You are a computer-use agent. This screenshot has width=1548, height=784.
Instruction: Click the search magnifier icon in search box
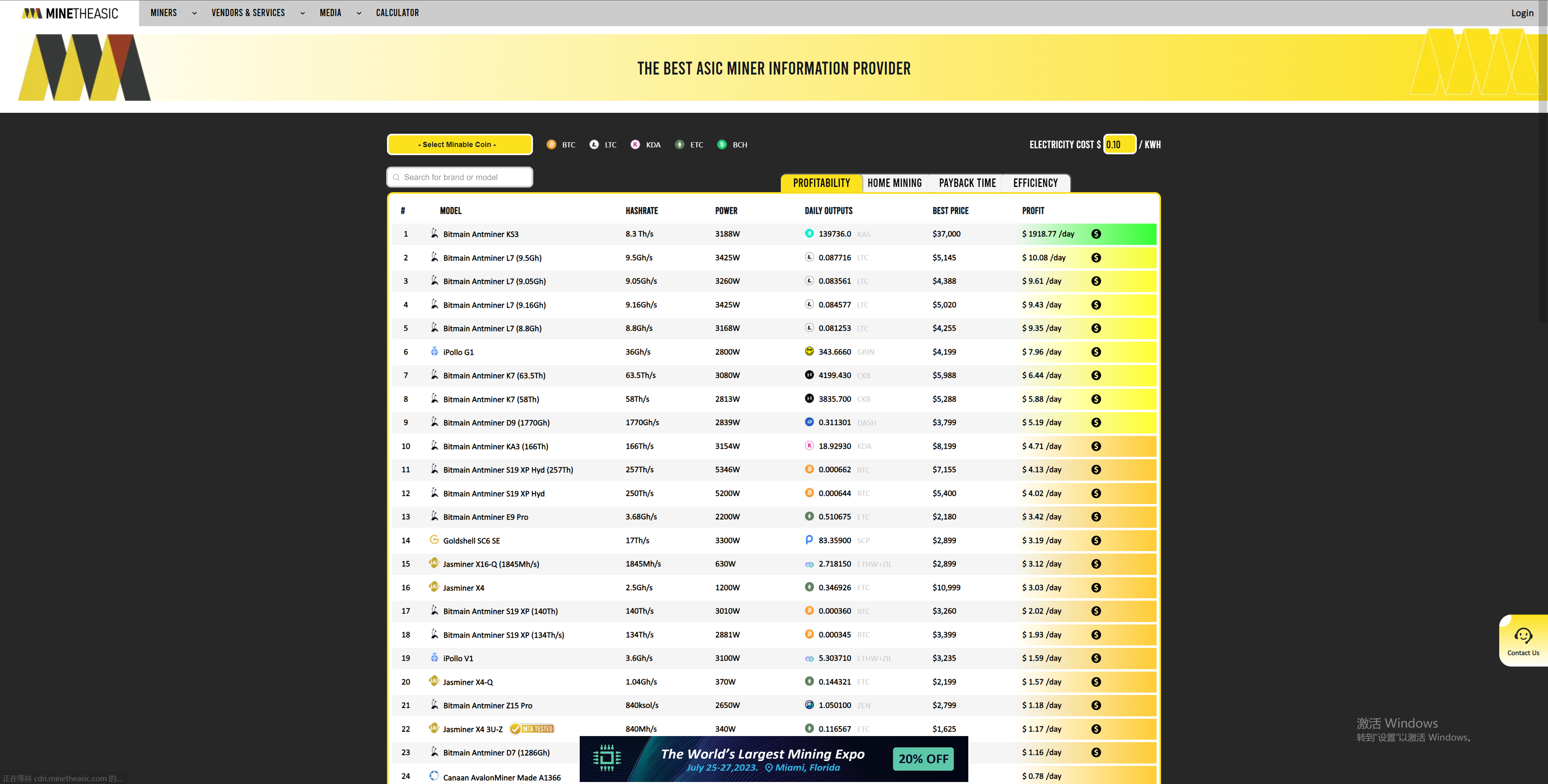396,177
